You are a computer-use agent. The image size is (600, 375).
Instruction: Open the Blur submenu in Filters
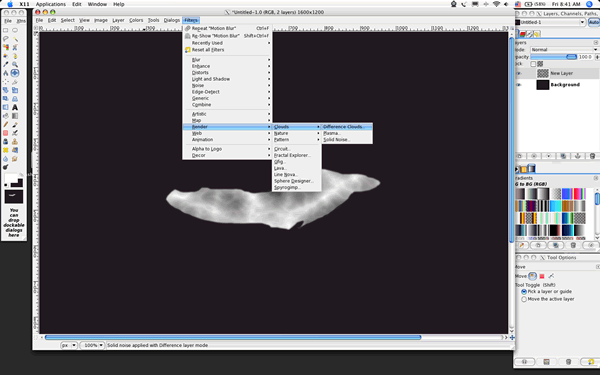pyautogui.click(x=227, y=60)
